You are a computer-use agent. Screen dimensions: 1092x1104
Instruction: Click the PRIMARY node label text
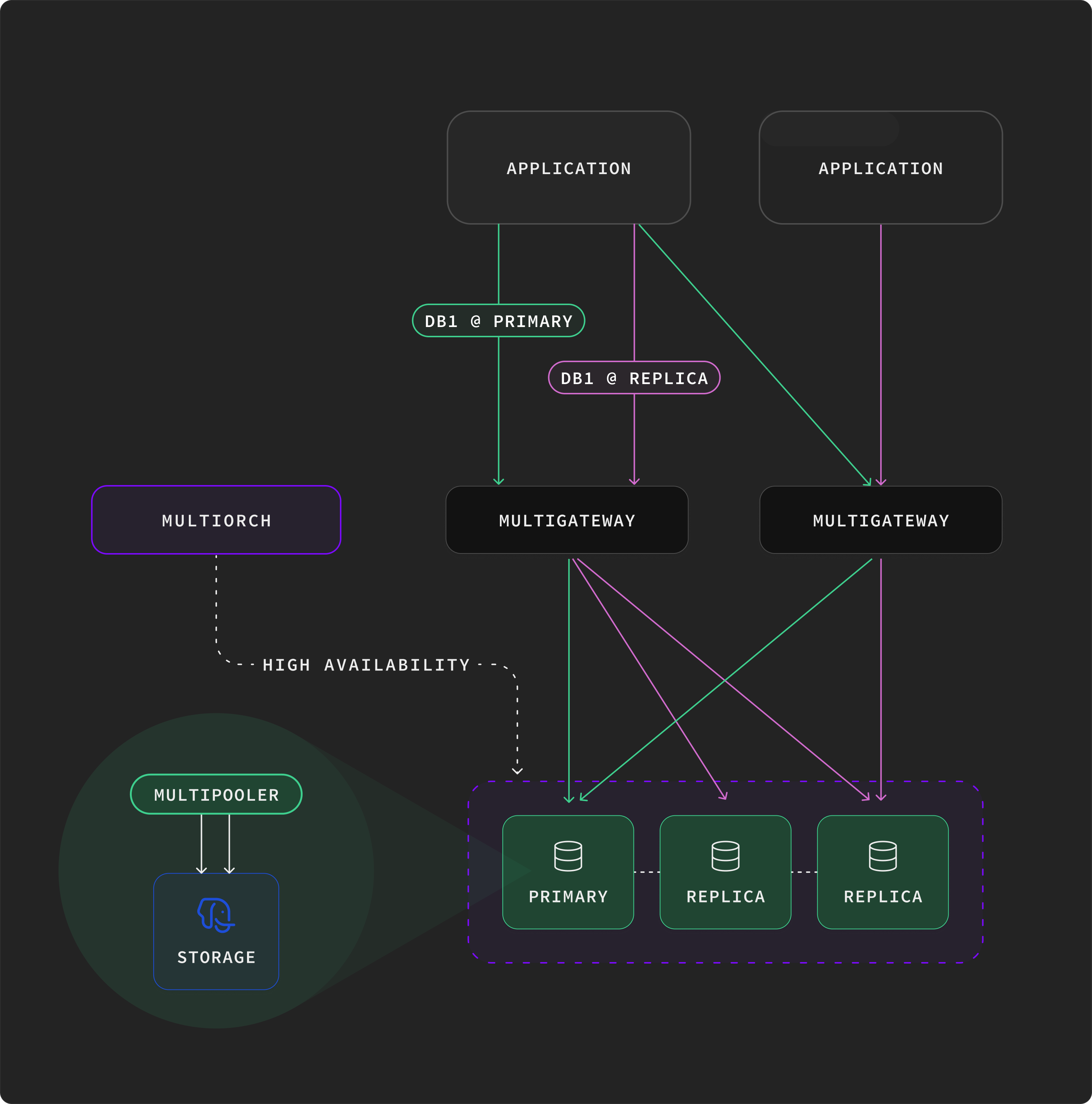(x=568, y=897)
